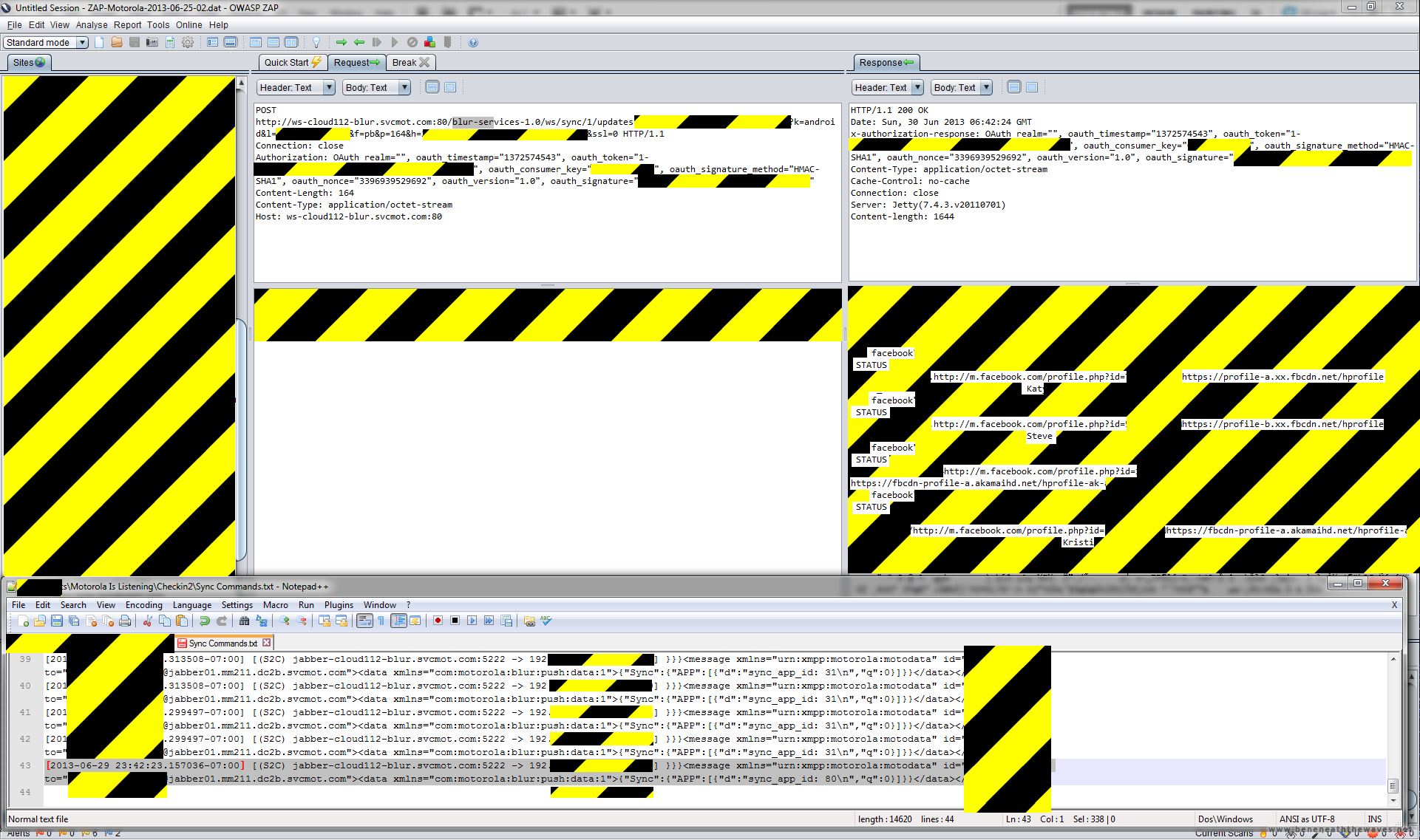Undo last edit in Notepad++
The width and height of the screenshot is (1420, 840).
pyautogui.click(x=205, y=621)
